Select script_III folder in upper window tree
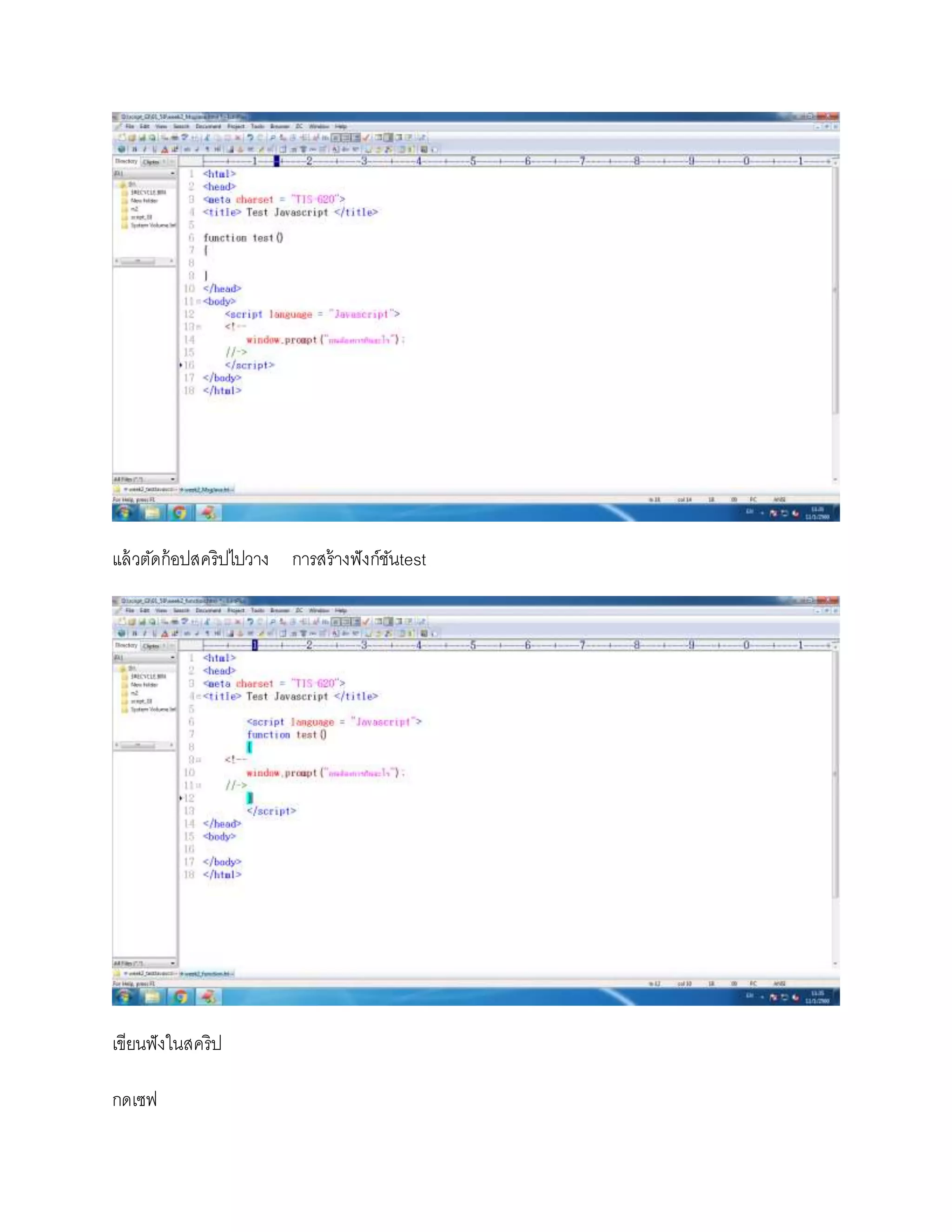The image size is (952, 1232). point(141,217)
